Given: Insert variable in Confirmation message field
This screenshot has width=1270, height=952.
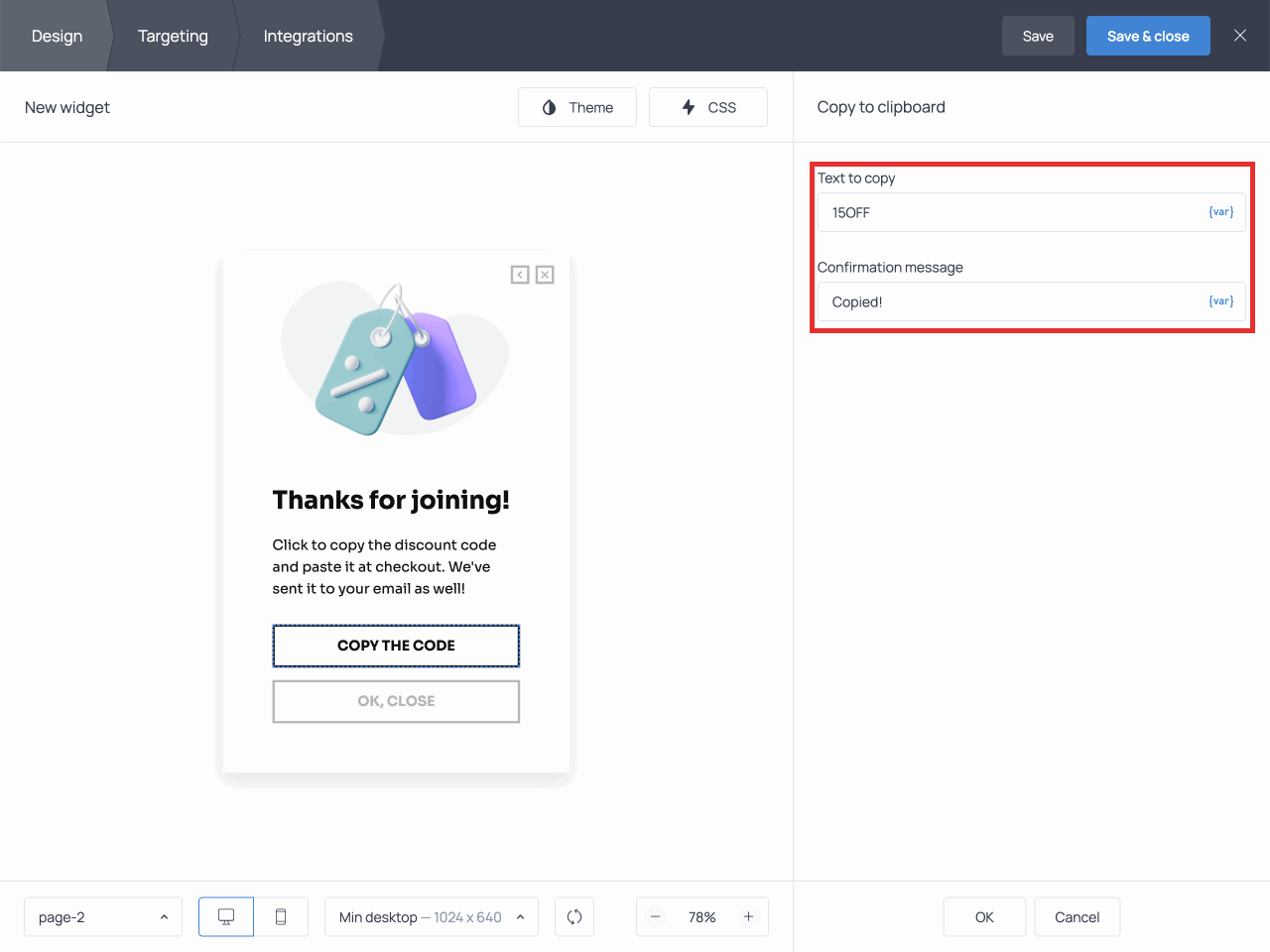Looking at the screenshot, I should click(1220, 301).
